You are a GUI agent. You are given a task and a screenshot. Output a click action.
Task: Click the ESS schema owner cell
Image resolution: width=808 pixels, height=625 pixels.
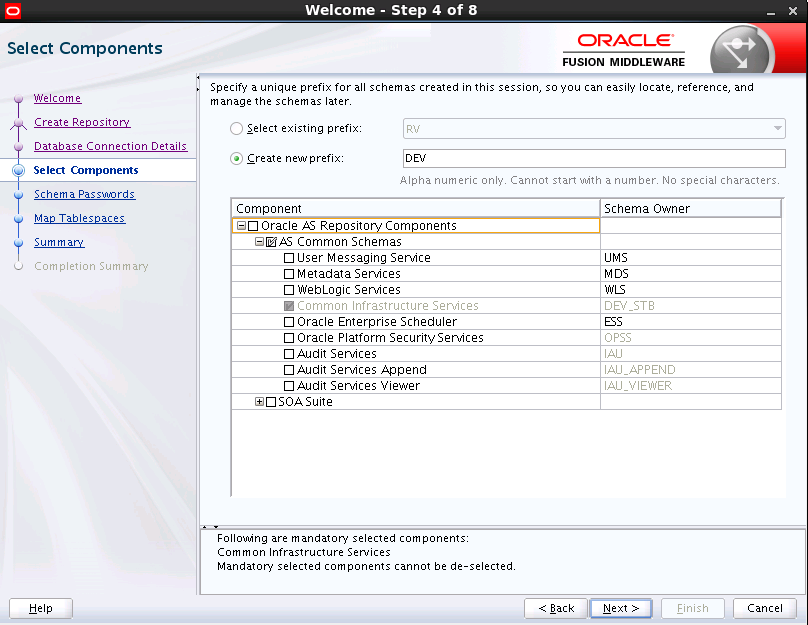coord(691,322)
